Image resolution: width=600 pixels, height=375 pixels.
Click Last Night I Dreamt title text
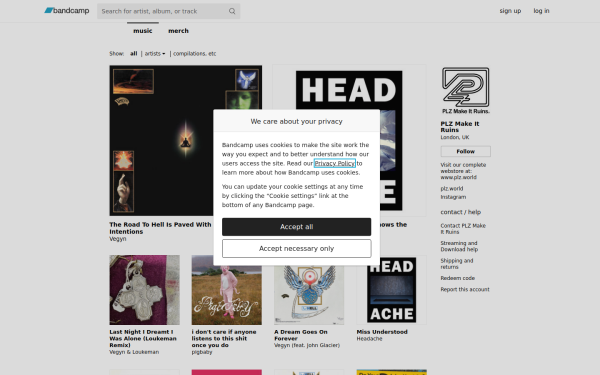(x=143, y=338)
